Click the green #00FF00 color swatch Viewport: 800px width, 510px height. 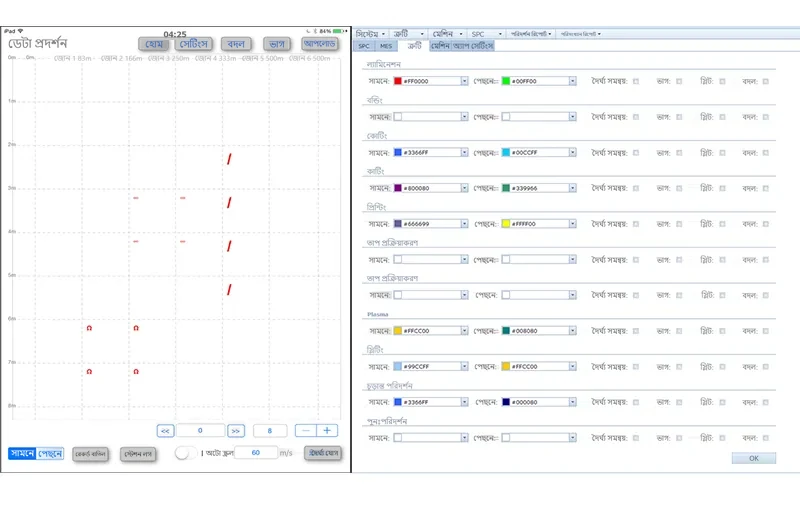pyautogui.click(x=506, y=81)
